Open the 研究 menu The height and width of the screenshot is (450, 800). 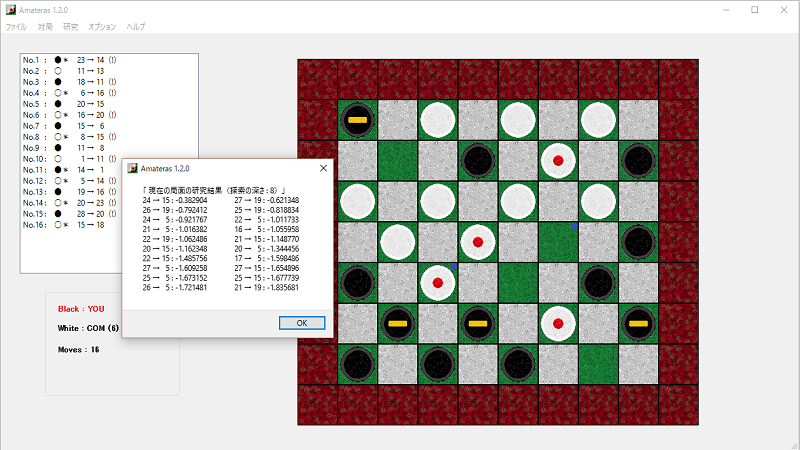[x=70, y=27]
